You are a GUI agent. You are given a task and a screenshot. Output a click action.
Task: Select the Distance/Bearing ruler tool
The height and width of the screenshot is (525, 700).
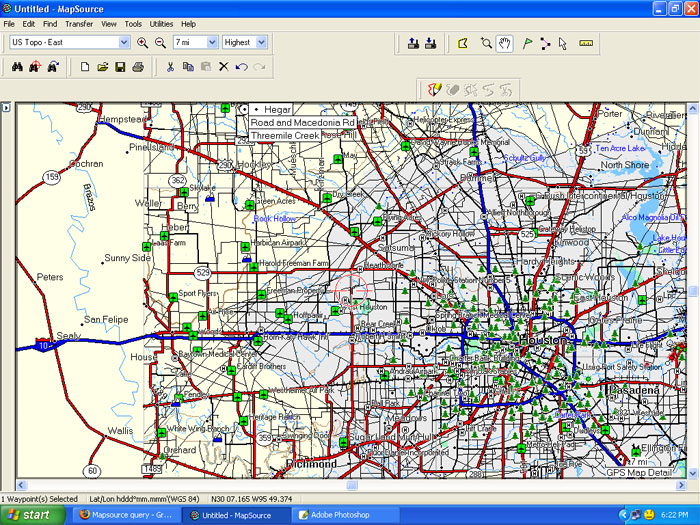click(x=586, y=43)
